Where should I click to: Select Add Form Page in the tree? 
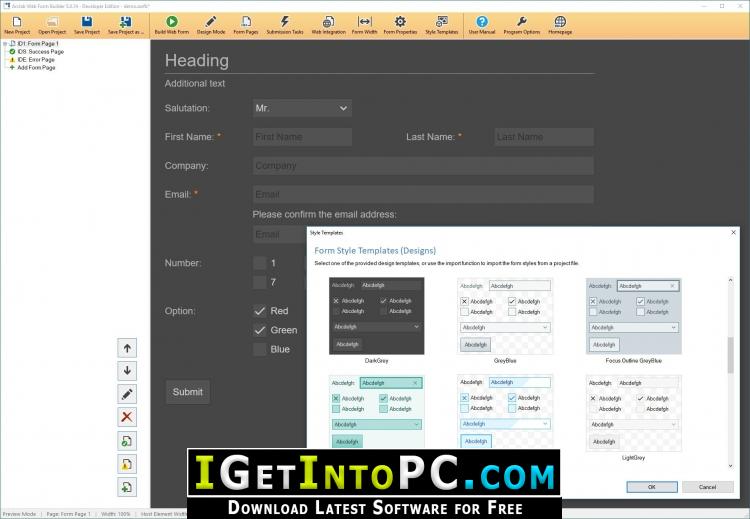(x=36, y=68)
